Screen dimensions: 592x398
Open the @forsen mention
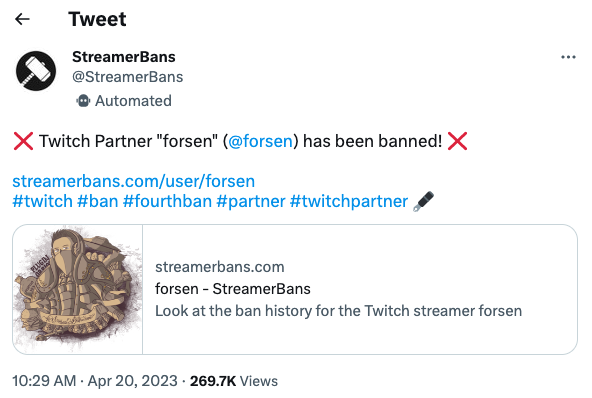click(261, 141)
